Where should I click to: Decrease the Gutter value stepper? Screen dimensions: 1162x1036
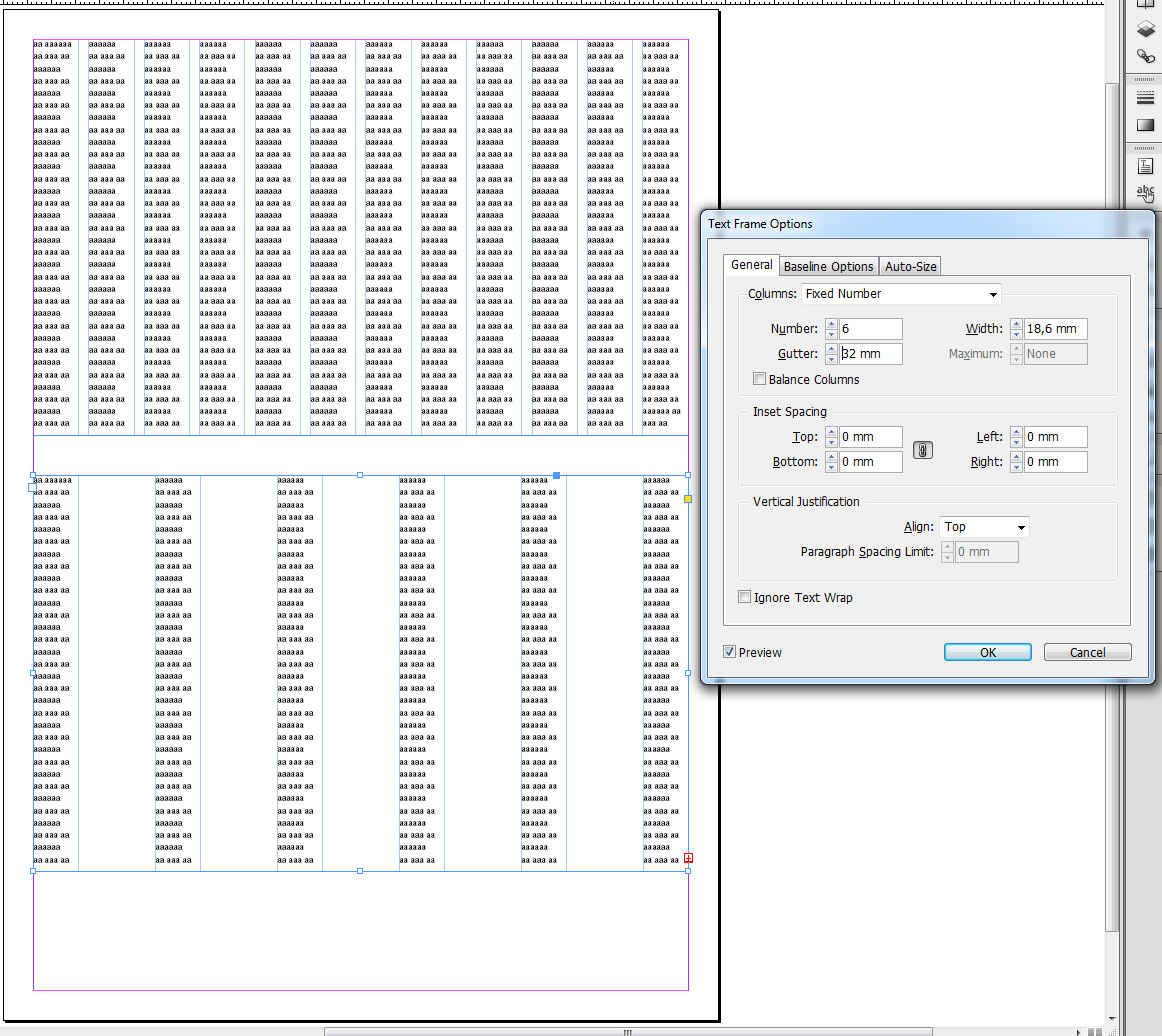(831, 359)
